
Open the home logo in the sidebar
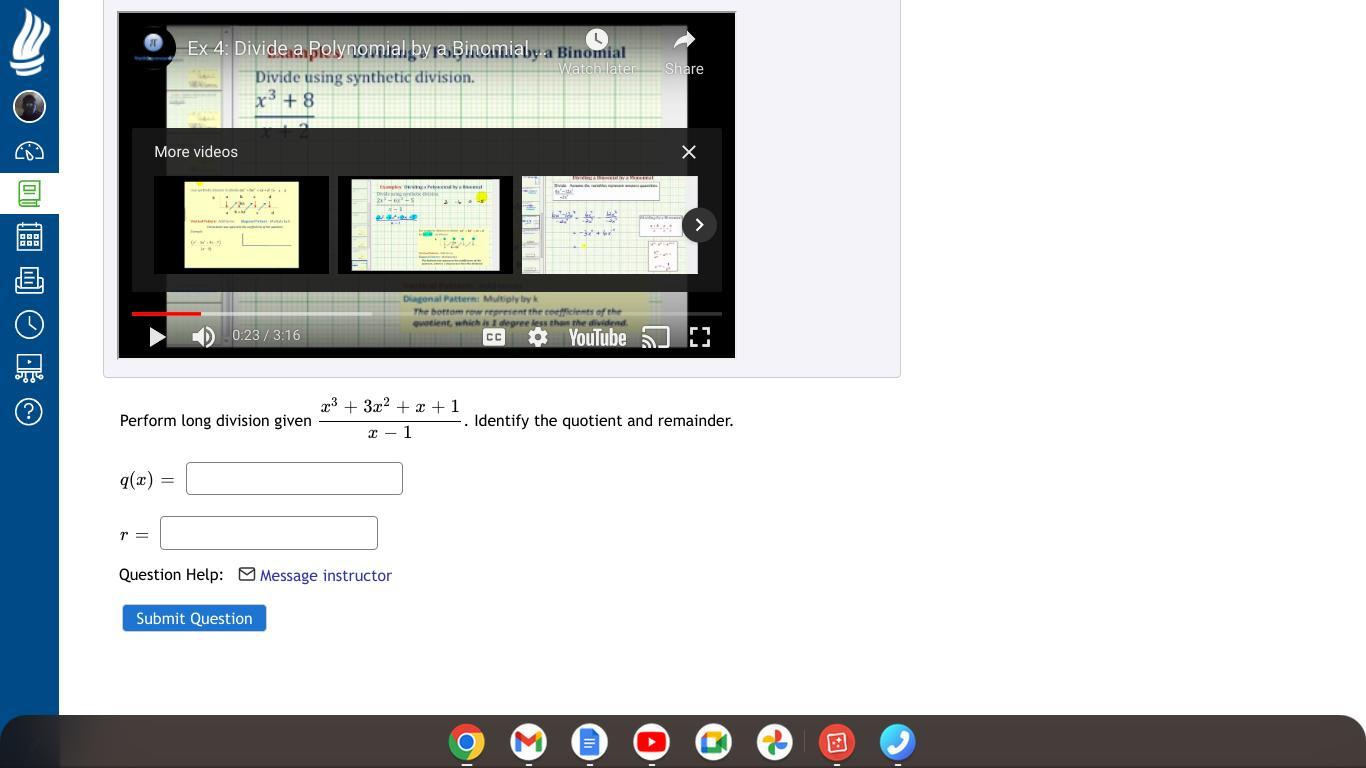(29, 42)
